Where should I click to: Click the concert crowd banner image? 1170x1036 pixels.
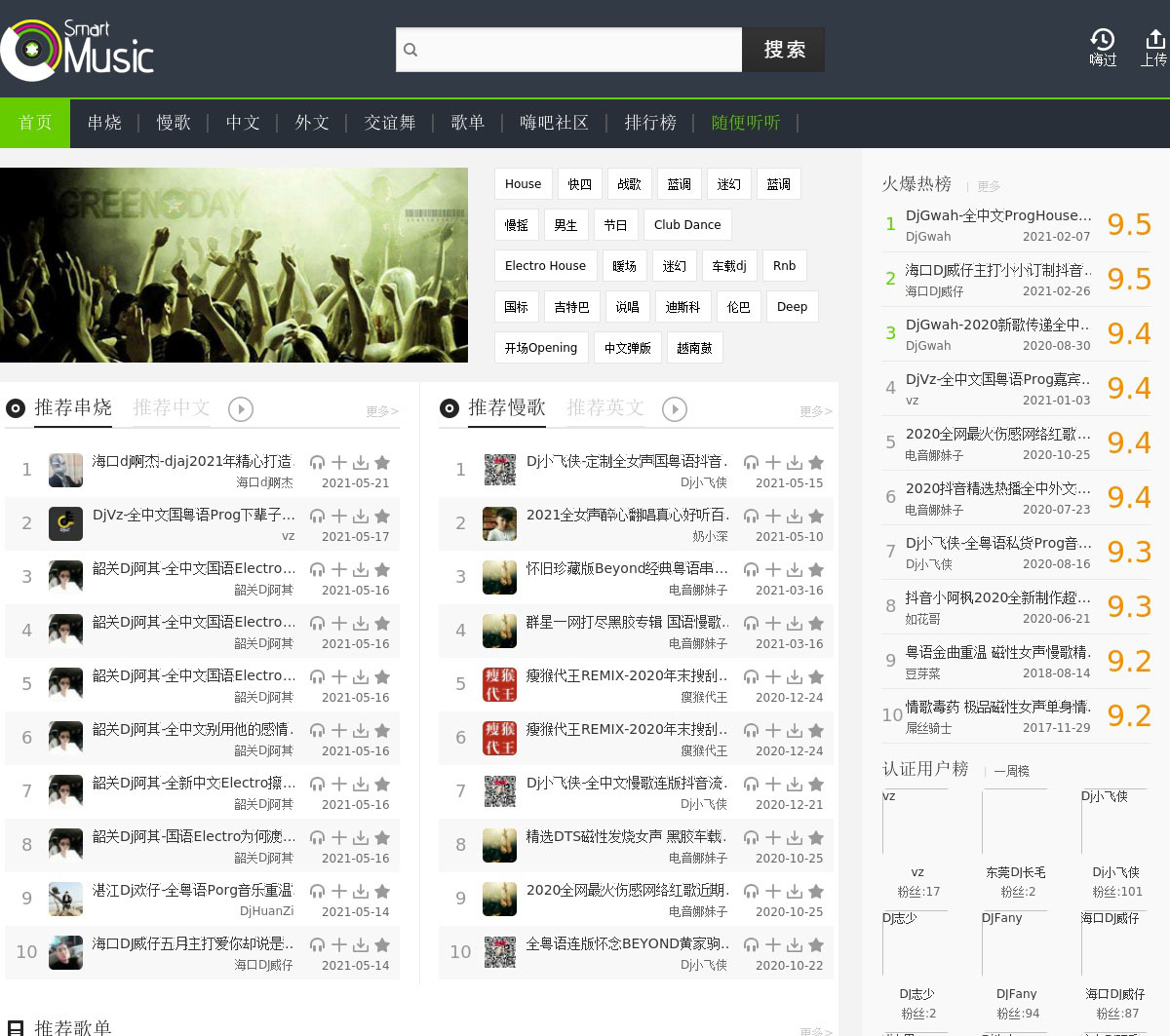pyautogui.click(x=234, y=265)
